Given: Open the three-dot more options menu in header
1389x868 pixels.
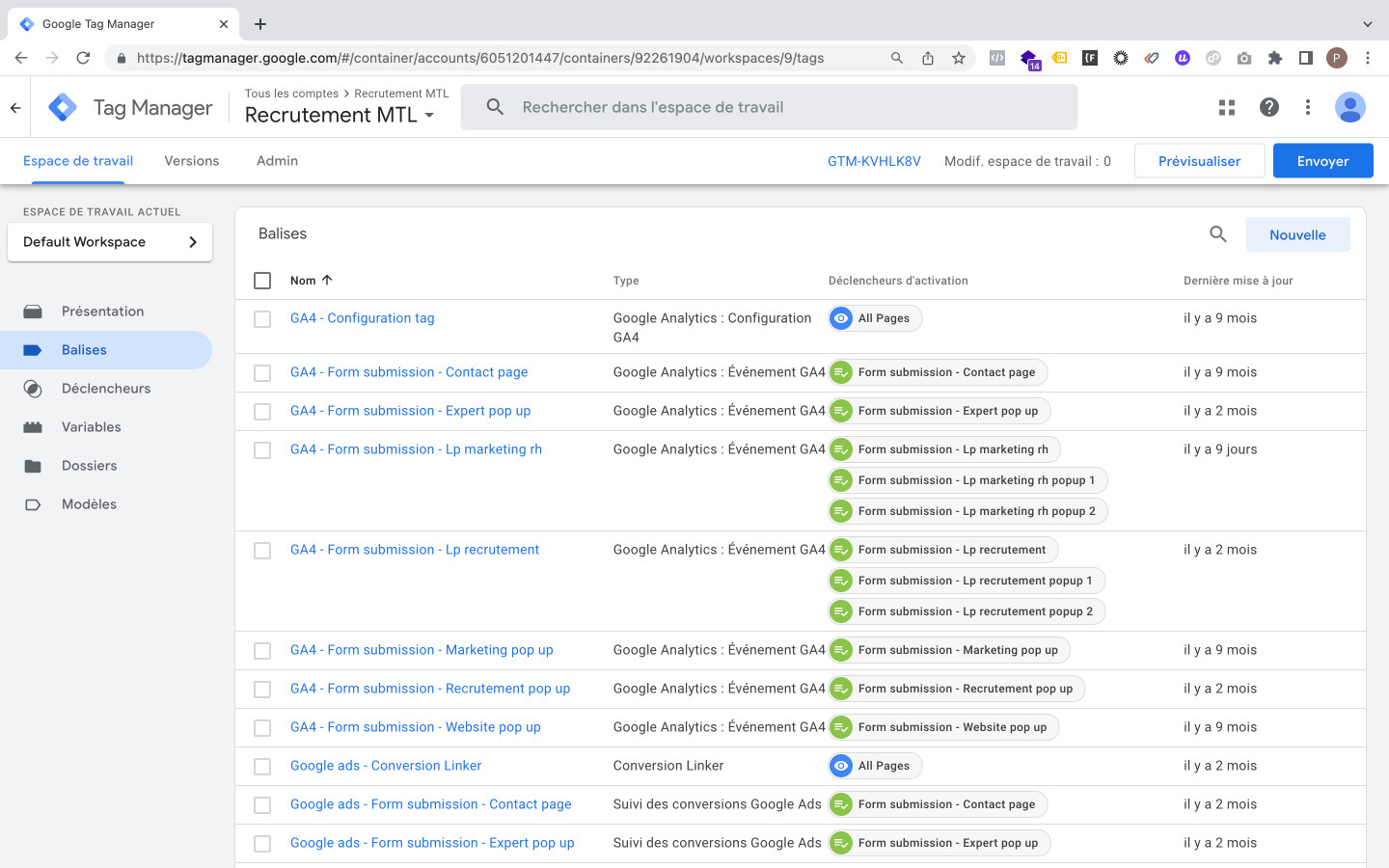Looking at the screenshot, I should [1308, 107].
